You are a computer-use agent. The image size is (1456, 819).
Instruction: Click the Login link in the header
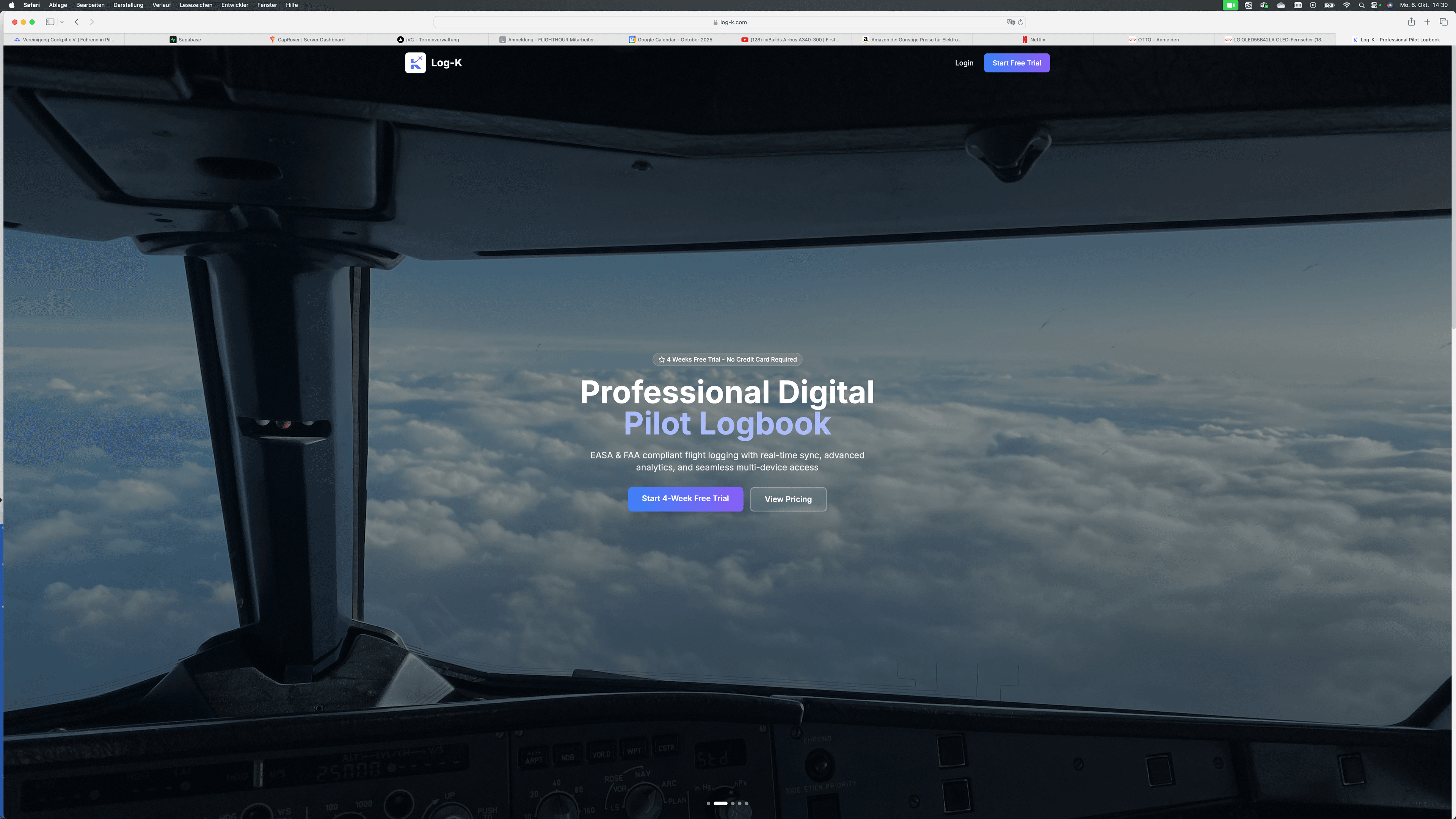pyautogui.click(x=964, y=63)
